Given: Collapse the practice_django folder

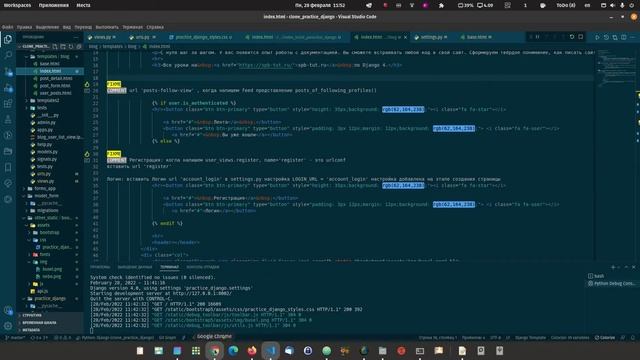Looking at the screenshot, I should pyautogui.click(x=50, y=299).
